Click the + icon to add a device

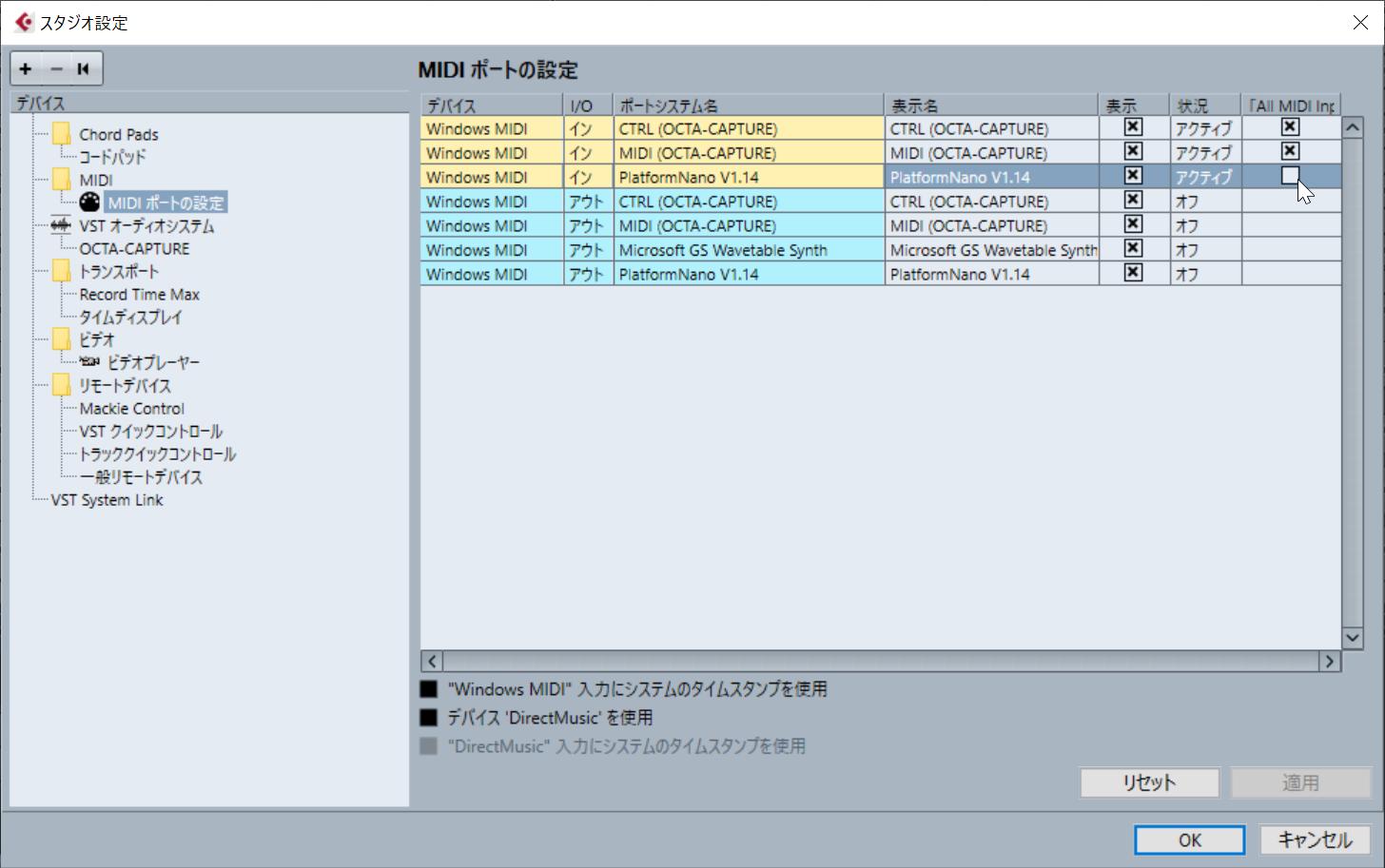(25, 68)
